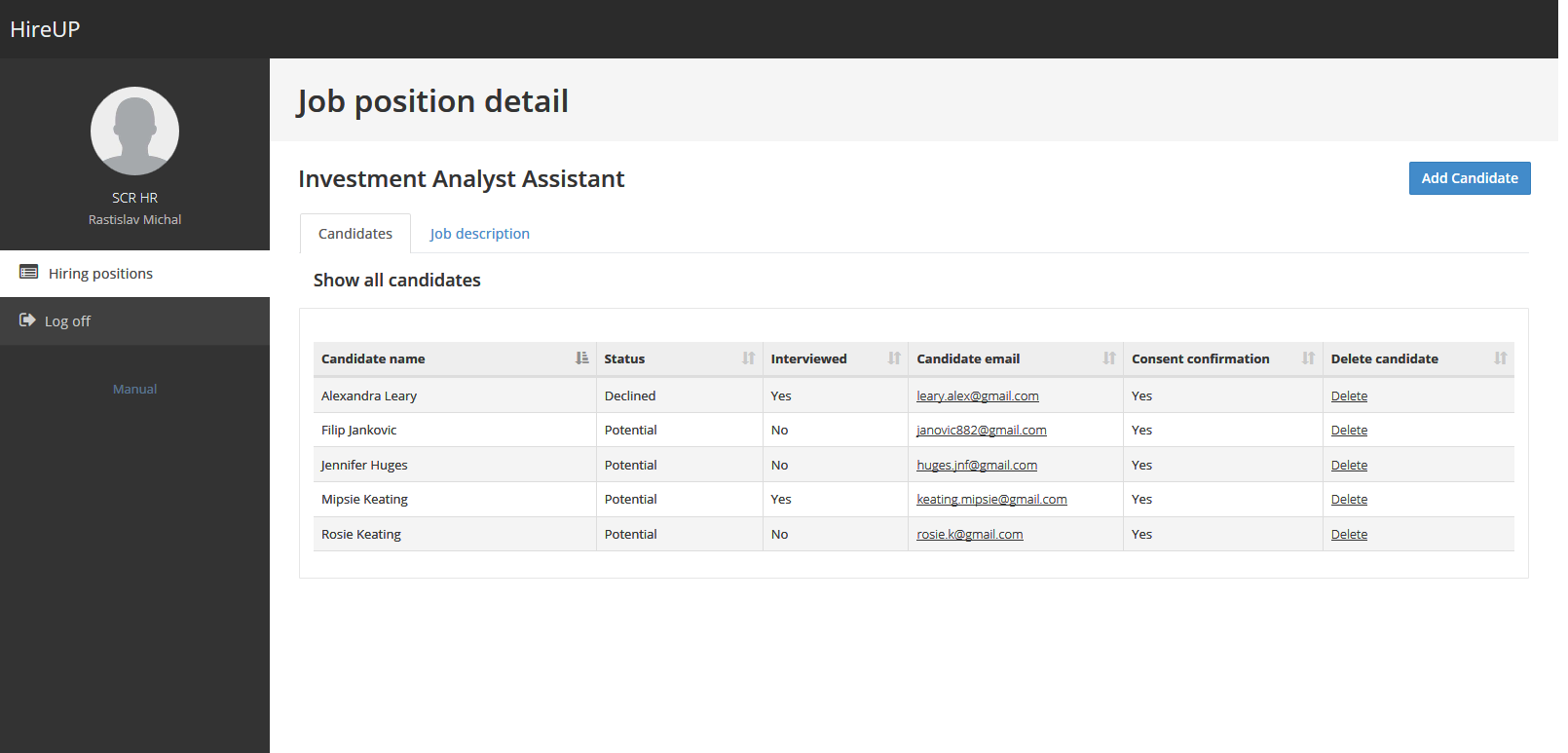
Task: Click the HireUP brand logo
Action: pyautogui.click(x=45, y=29)
